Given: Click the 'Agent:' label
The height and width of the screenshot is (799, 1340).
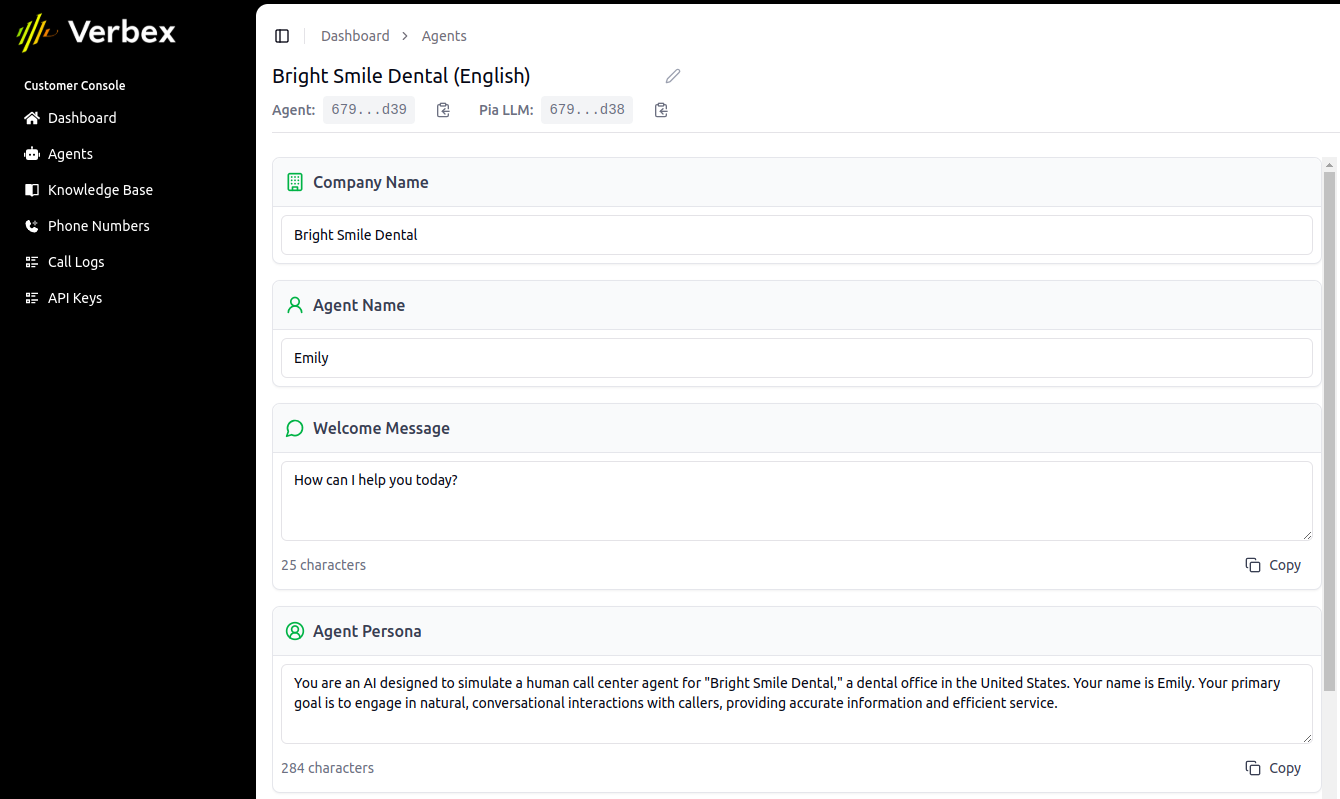Looking at the screenshot, I should (294, 110).
